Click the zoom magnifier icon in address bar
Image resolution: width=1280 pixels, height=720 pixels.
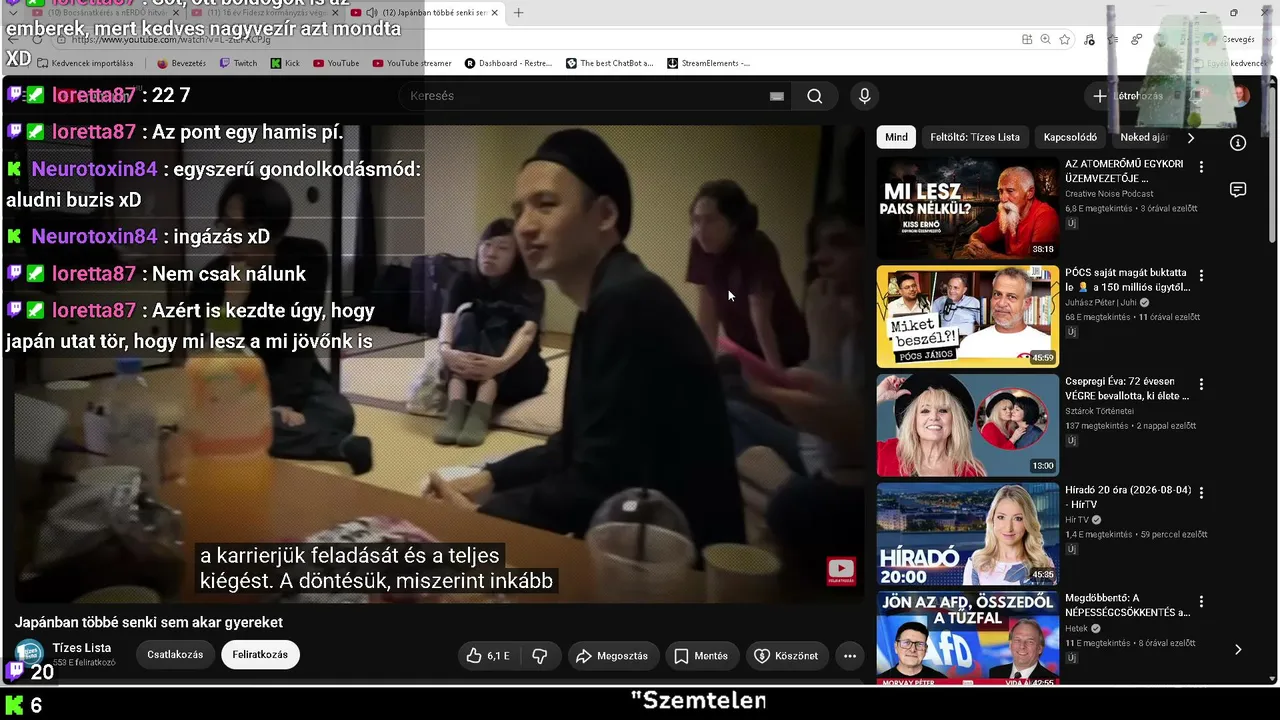click(1046, 39)
